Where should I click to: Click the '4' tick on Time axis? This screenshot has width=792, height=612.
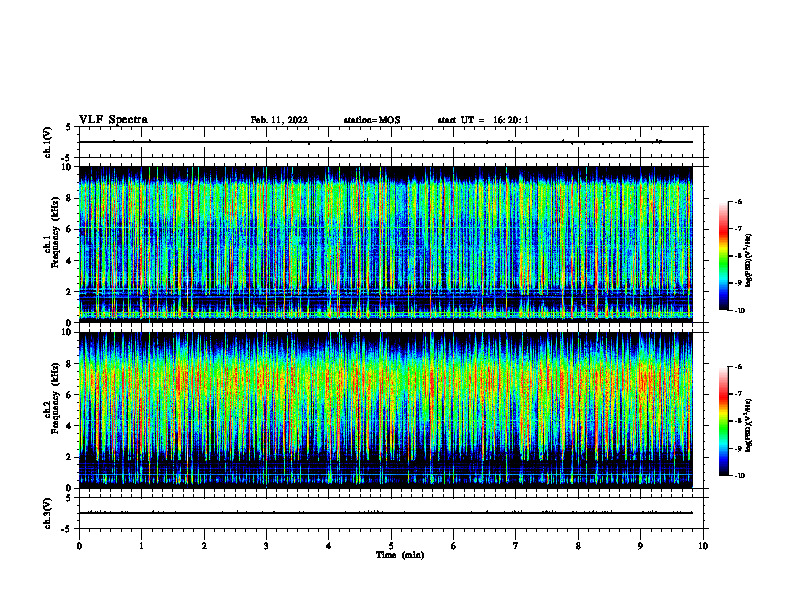tap(329, 546)
